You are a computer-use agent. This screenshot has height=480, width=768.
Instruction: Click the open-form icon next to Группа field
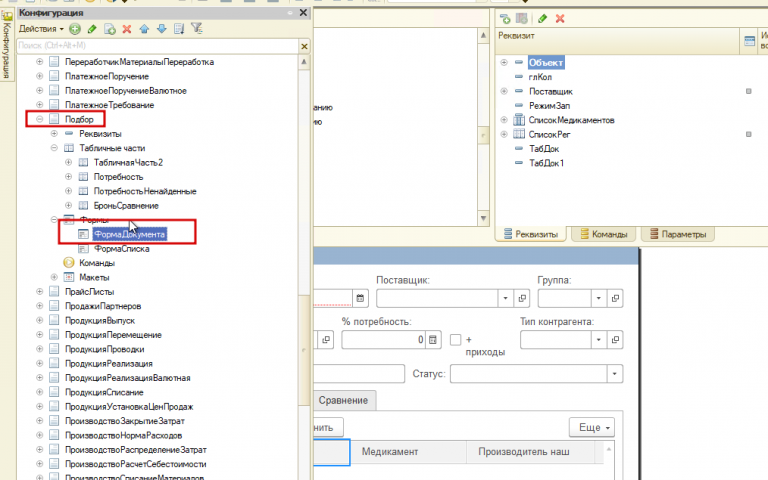pos(615,298)
